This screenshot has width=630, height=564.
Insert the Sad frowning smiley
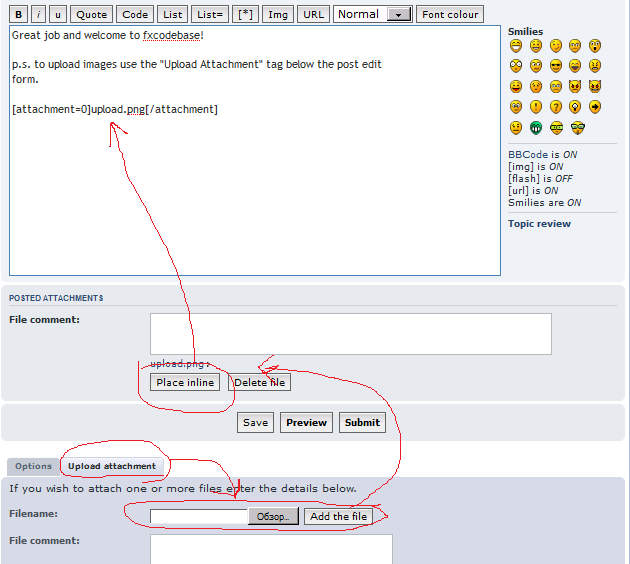click(x=575, y=46)
